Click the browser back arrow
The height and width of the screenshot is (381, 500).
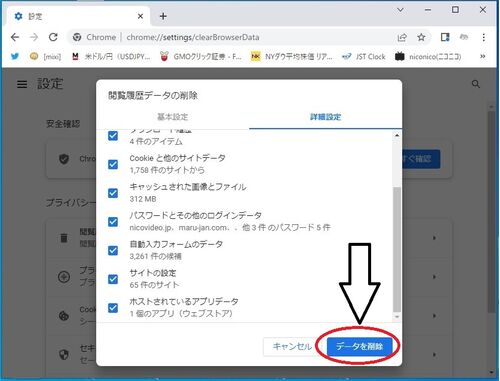(15, 37)
